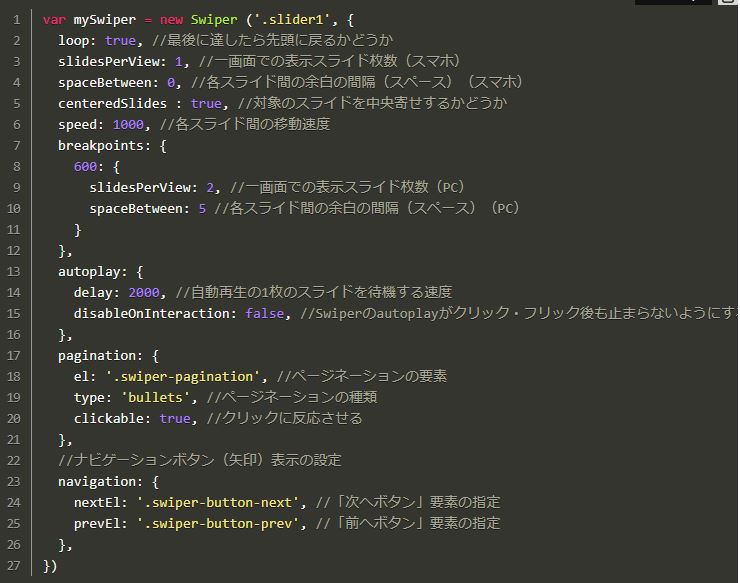
Task: Click line number 23 in the gutter
Action: click(13, 481)
